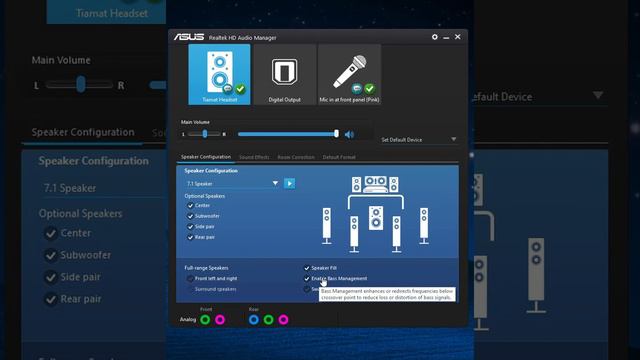640x360 pixels.
Task: Click the pink Rear analog jack
Action: pos(283,320)
